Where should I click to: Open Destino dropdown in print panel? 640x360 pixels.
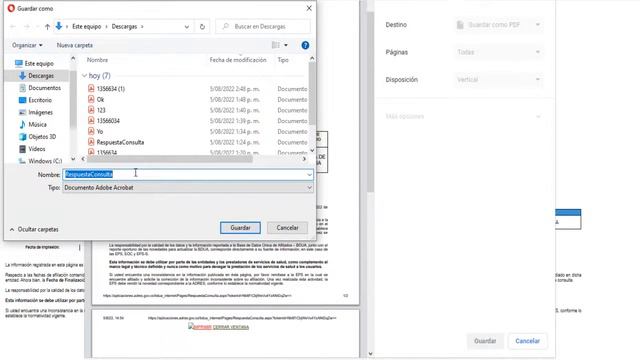(x=499, y=25)
